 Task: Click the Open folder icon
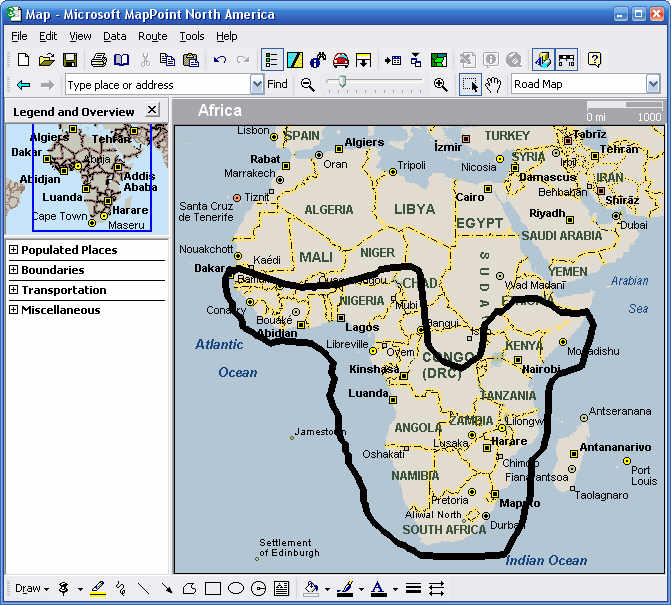pos(46,60)
